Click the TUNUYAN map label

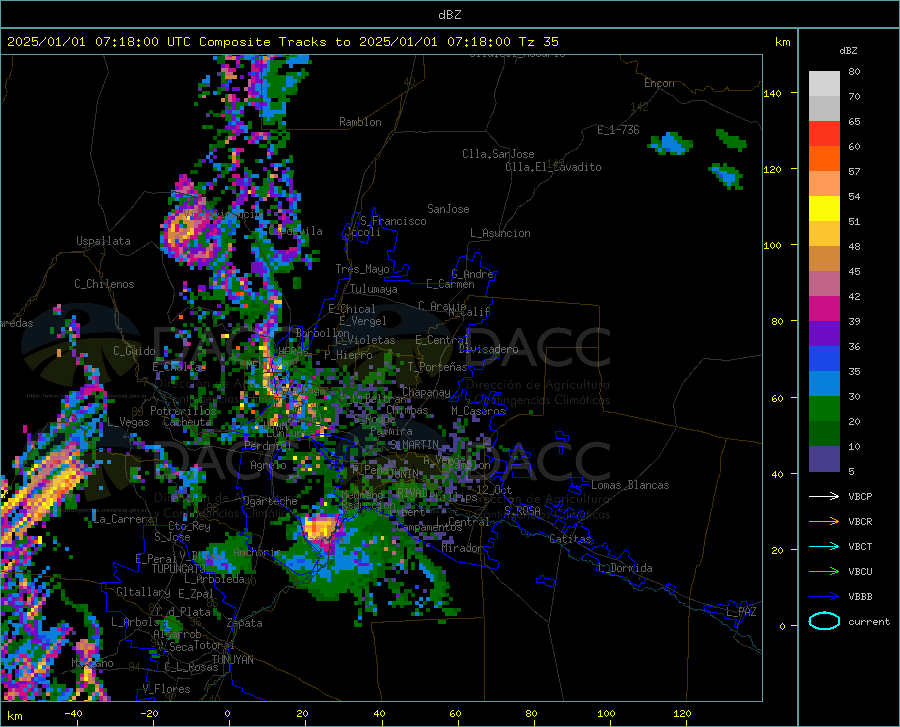pos(232,660)
